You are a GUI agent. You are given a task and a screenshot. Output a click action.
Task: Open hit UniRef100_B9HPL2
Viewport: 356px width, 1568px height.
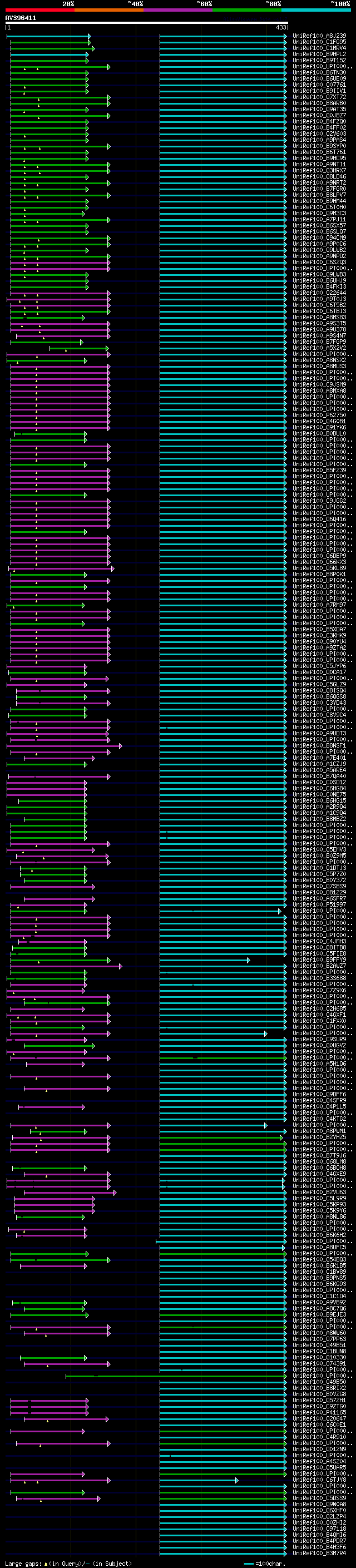pos(319,54)
